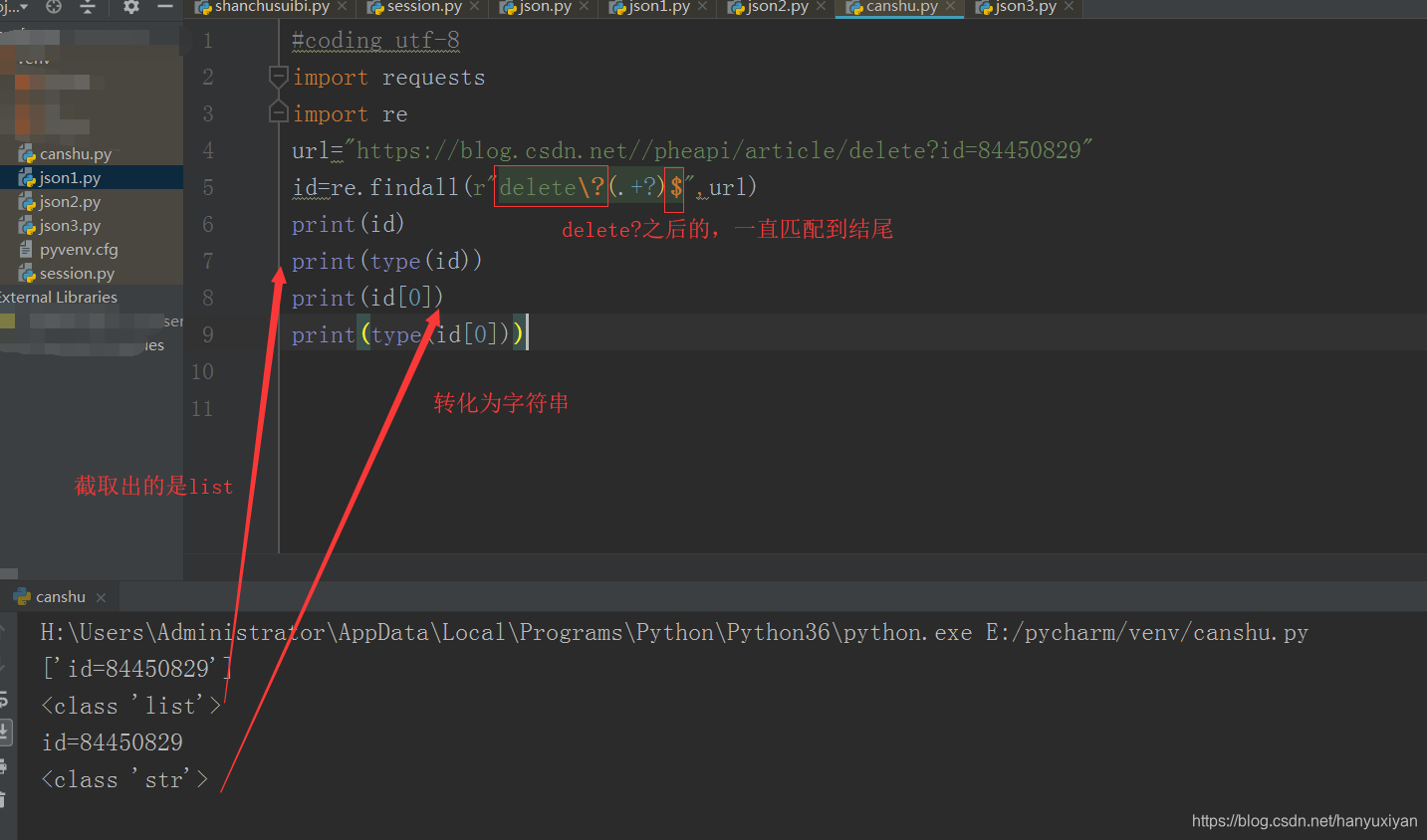The width and height of the screenshot is (1427, 840).
Task: Click the <class 'str'> console output
Action: click(x=125, y=779)
